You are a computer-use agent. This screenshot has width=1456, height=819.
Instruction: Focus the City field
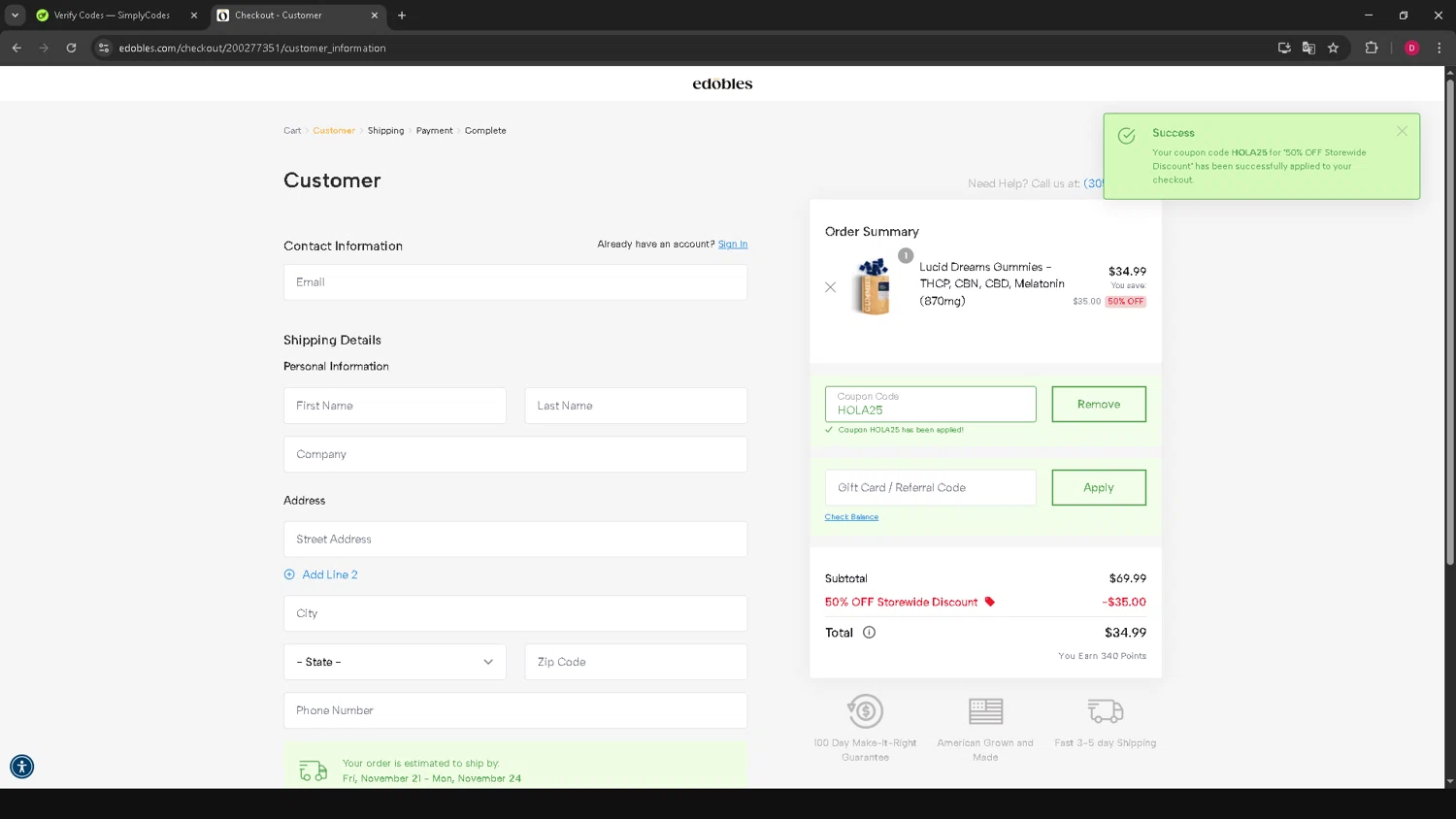coord(515,613)
